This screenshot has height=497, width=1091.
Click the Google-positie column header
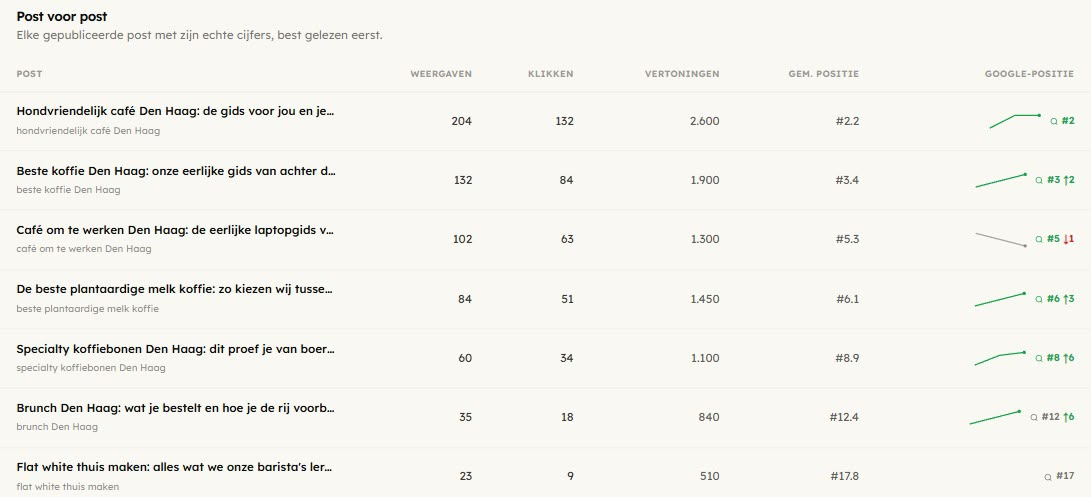pos(1029,74)
